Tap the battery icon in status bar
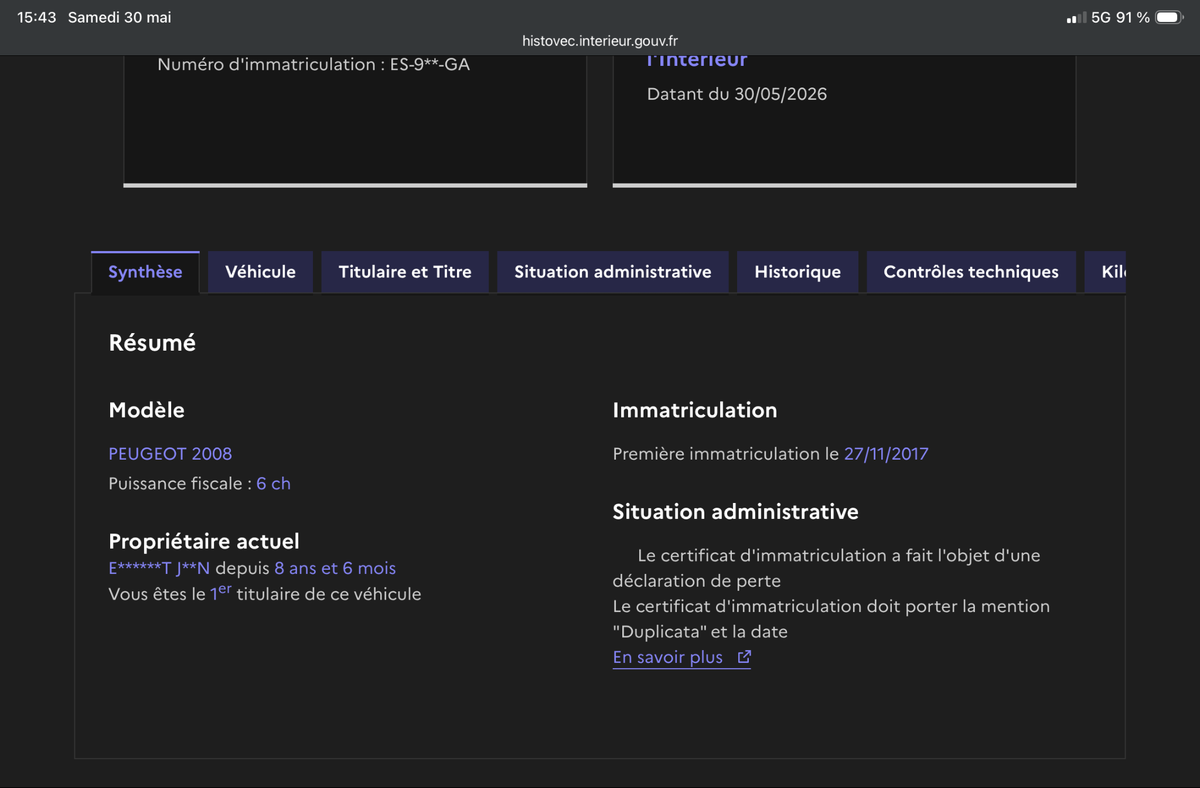Screen dimensions: 1200x788 [x=1169, y=18]
